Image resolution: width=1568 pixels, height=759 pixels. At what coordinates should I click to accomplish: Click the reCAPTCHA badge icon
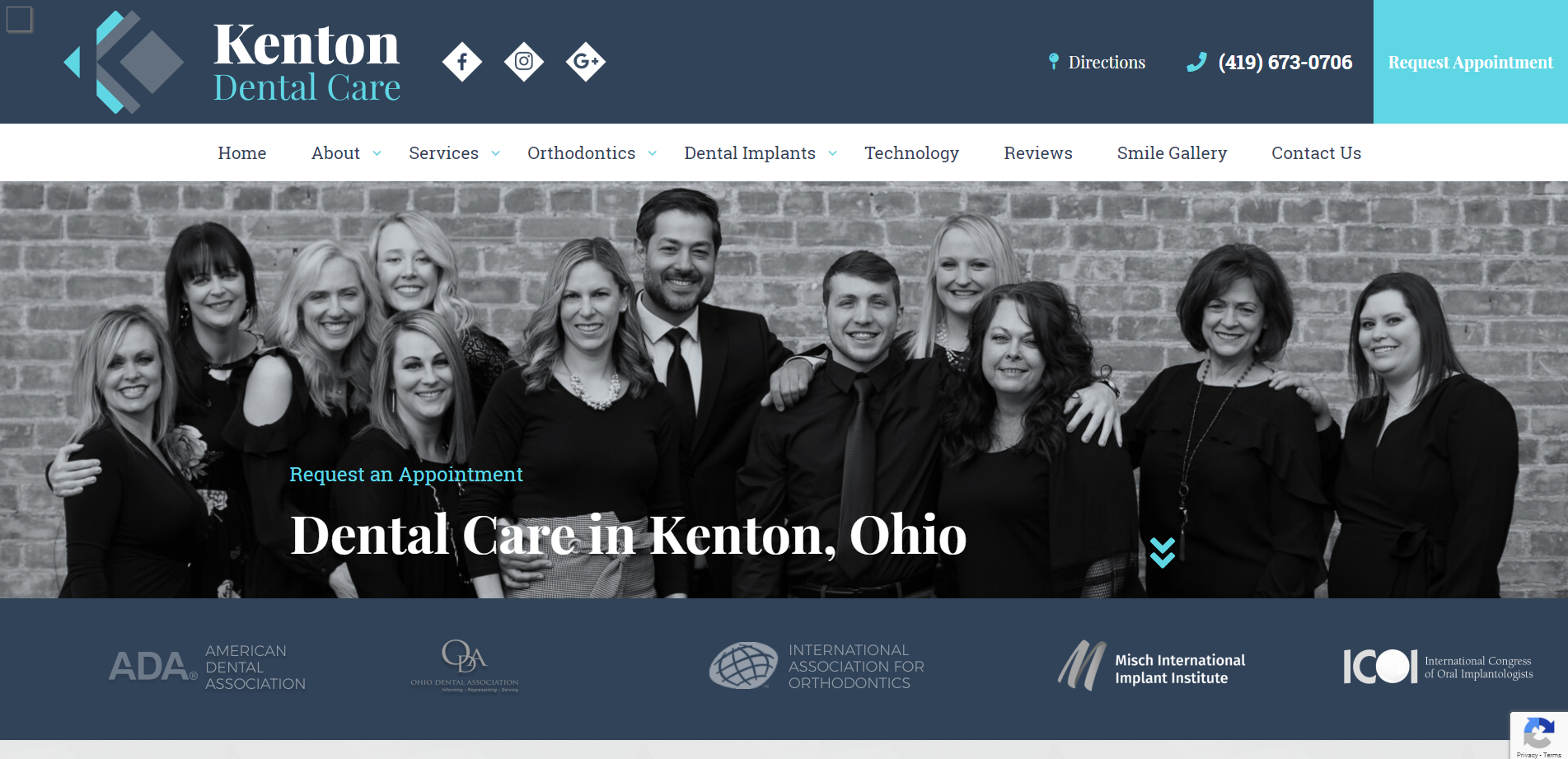coord(1538,733)
